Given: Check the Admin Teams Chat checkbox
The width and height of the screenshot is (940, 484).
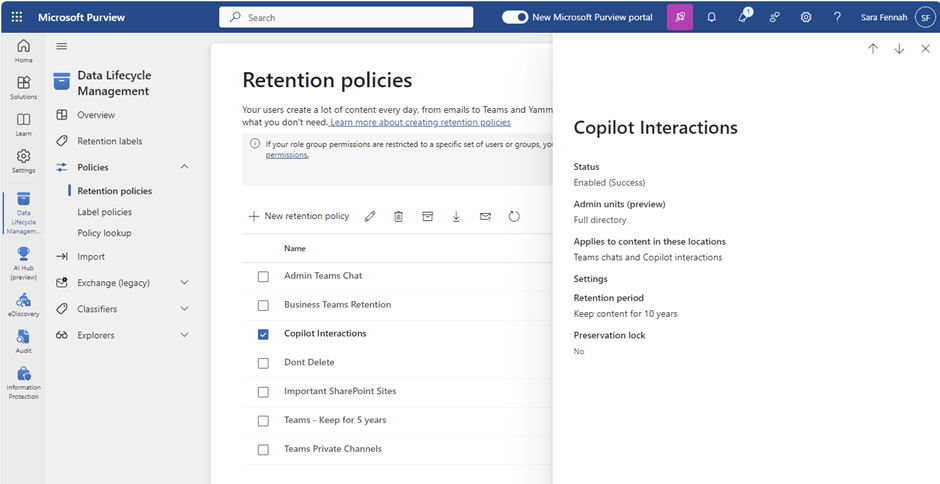Looking at the screenshot, I should (263, 276).
